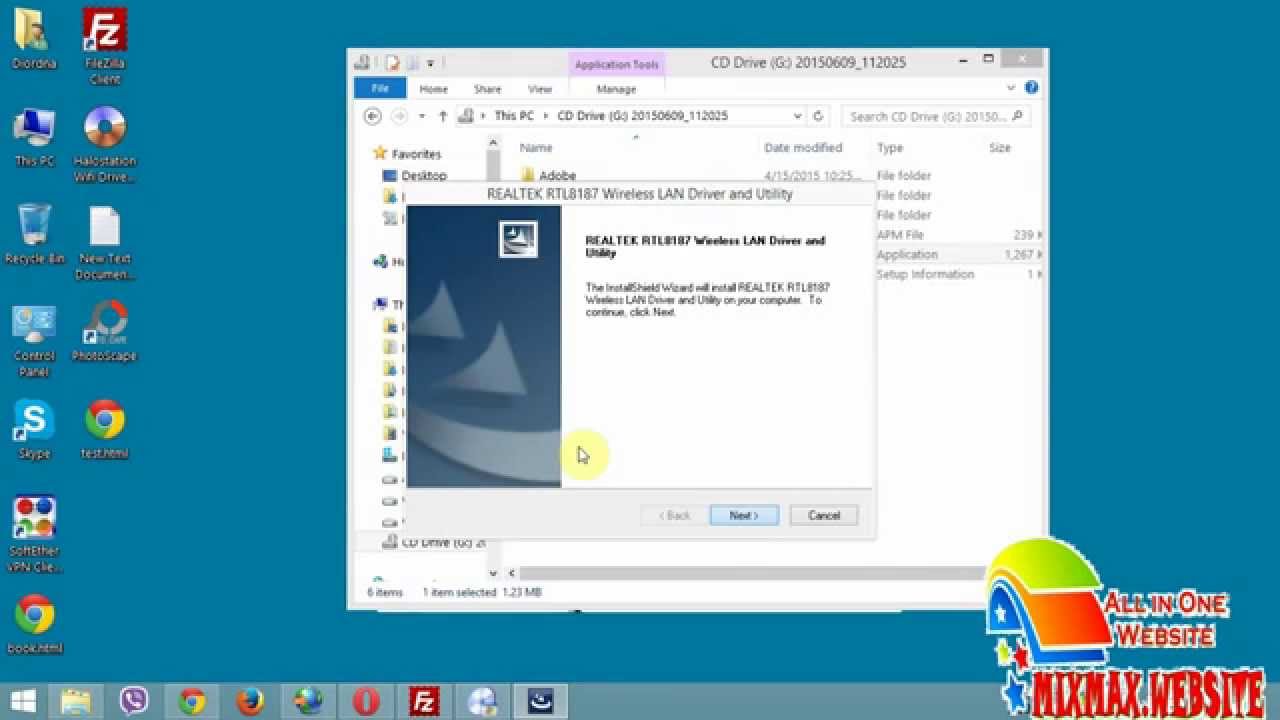
Task: Open Explorer help via the question mark icon
Action: coord(1031,88)
